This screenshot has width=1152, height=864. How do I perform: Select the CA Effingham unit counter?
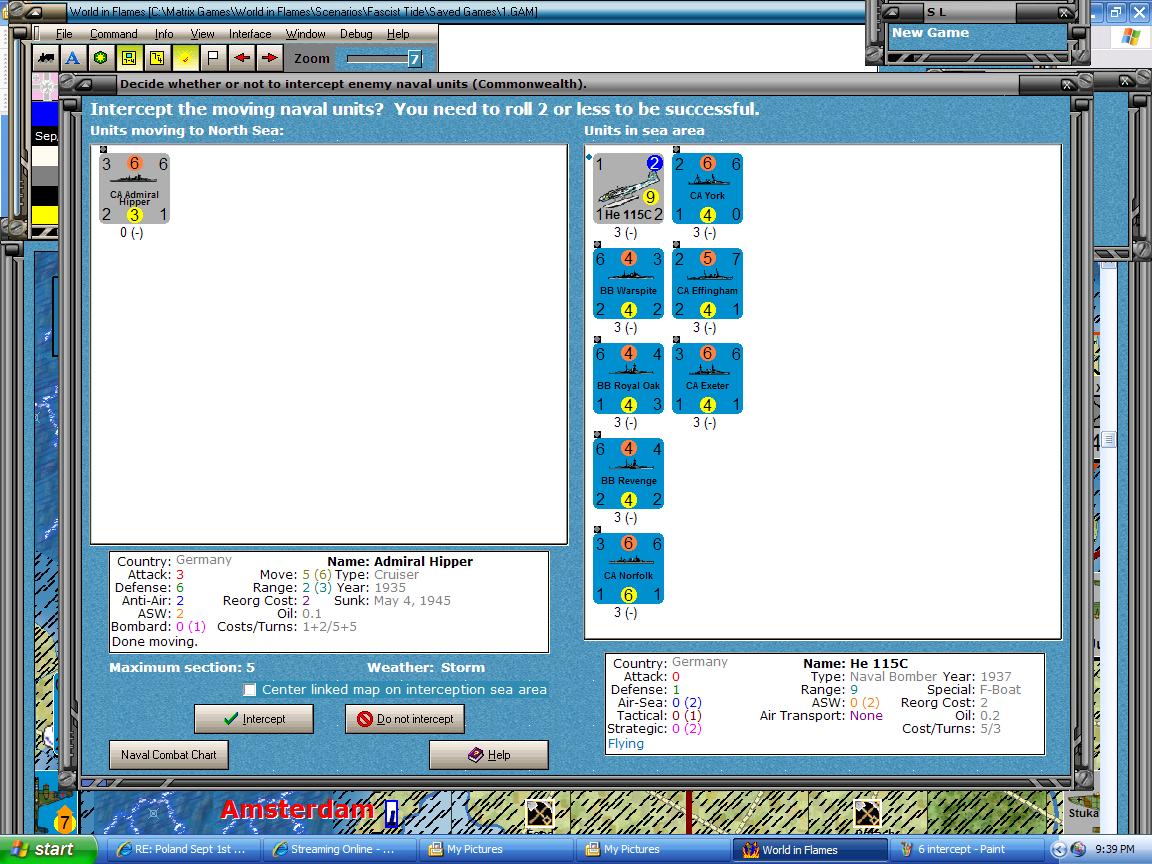click(x=708, y=284)
